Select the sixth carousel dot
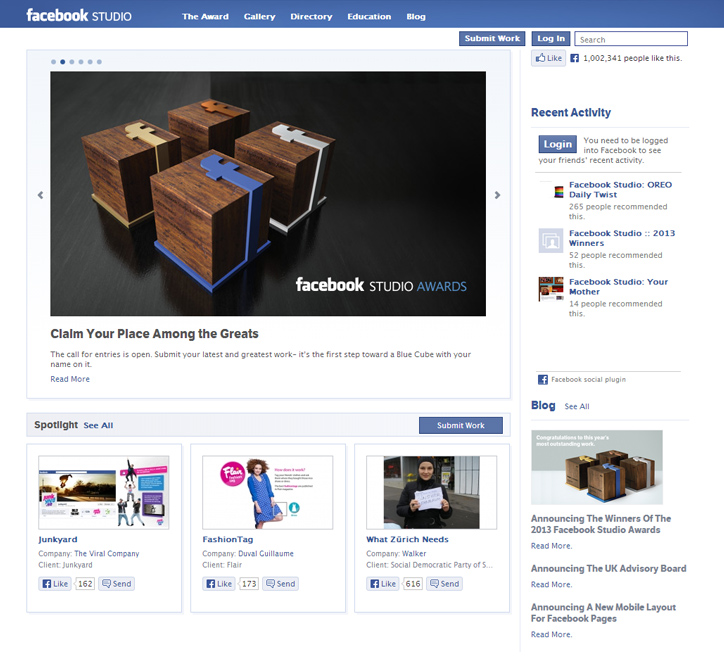 (x=99, y=61)
